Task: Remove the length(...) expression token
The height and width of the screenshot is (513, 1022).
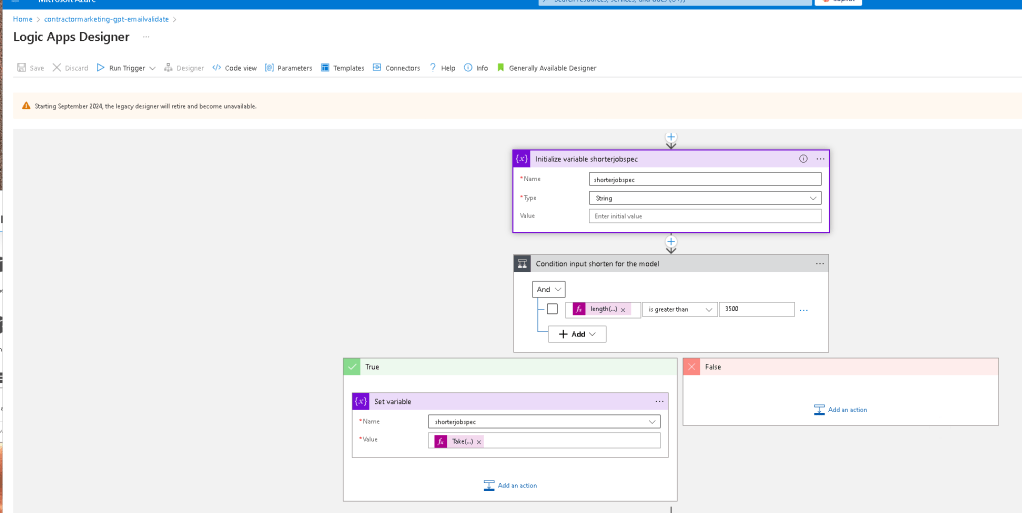Action: (623, 310)
